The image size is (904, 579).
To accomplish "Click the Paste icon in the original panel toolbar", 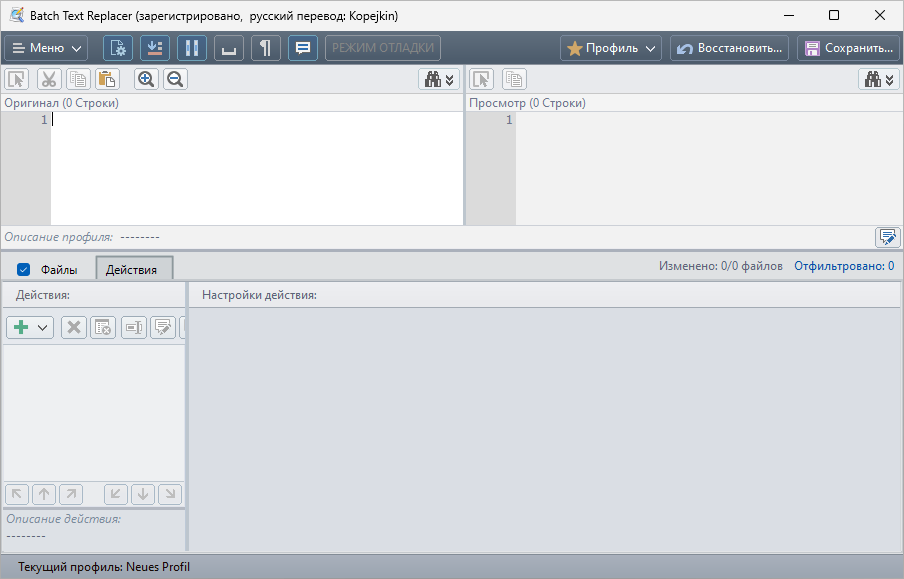I will pyautogui.click(x=107, y=79).
